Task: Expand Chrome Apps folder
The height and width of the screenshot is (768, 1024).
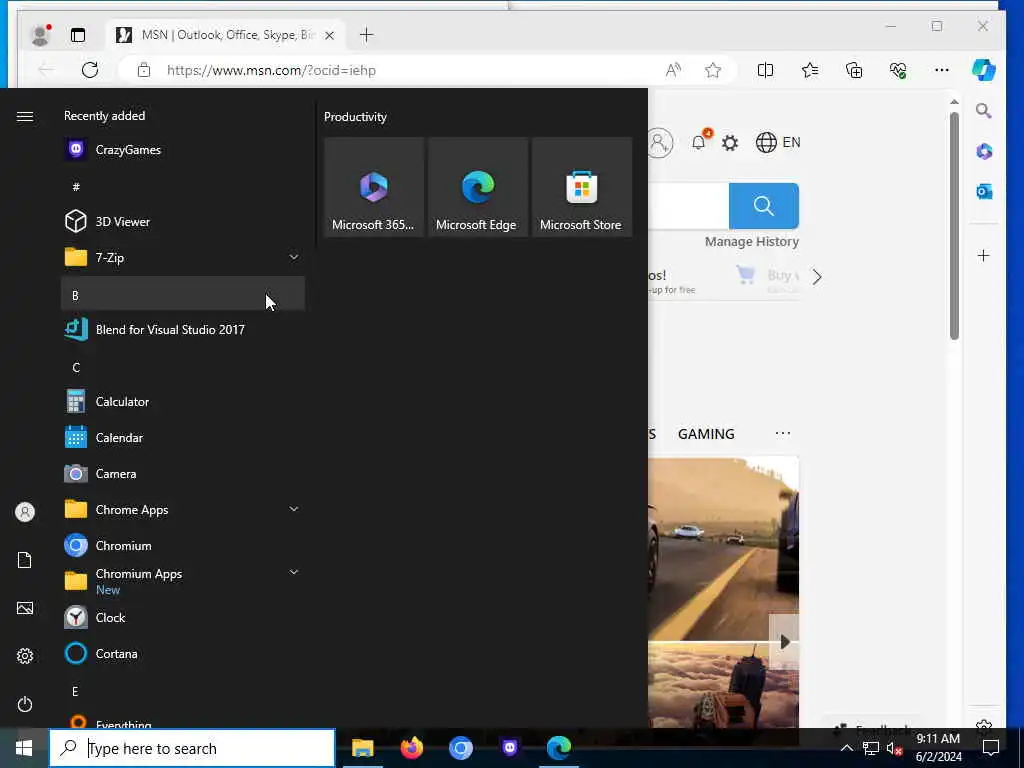Action: (x=294, y=509)
